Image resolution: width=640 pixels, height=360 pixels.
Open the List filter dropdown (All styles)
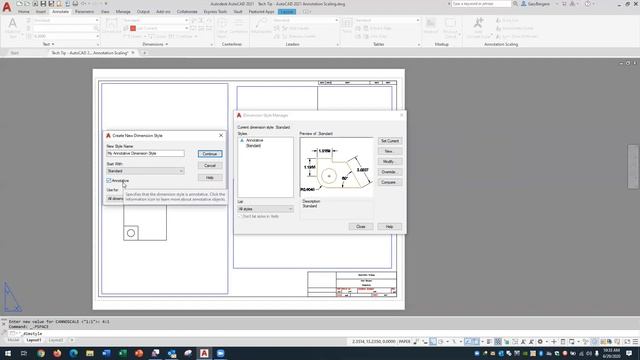[x=265, y=209]
